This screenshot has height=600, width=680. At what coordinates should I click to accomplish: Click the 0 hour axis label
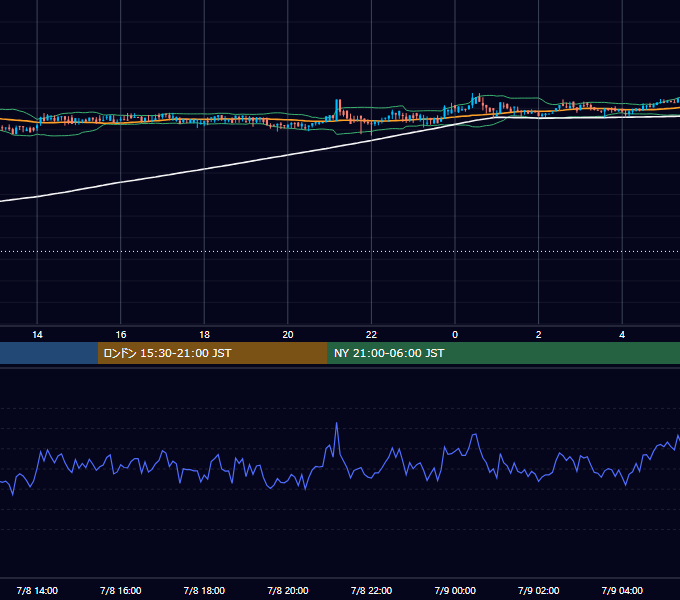tap(455, 335)
